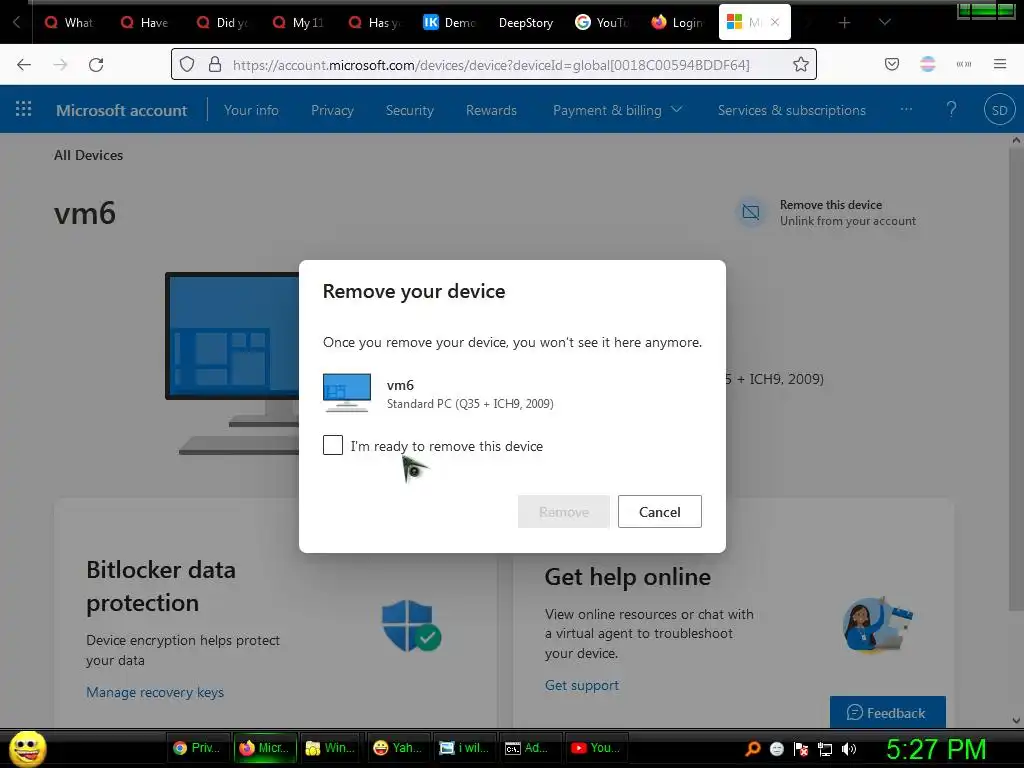Image resolution: width=1024 pixels, height=768 pixels.
Task: Show more navigation items ellipsis
Action: 906,109
